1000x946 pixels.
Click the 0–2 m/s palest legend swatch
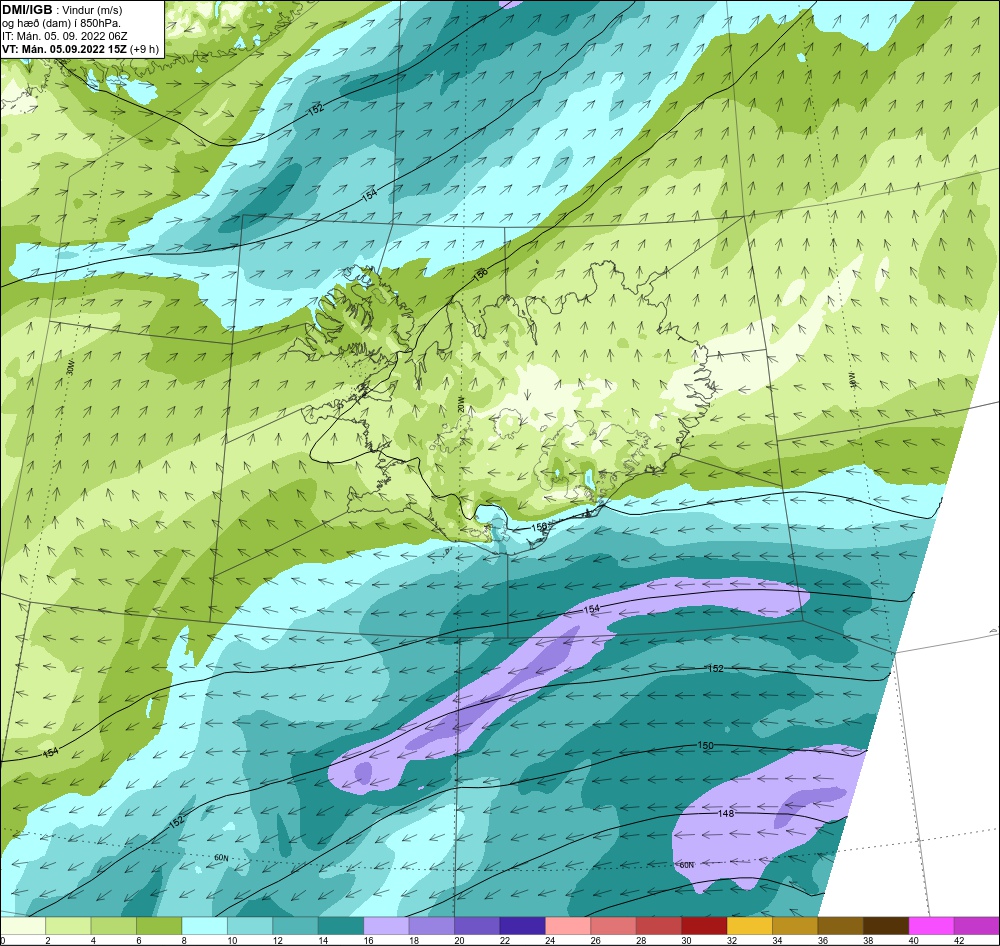point(23,926)
